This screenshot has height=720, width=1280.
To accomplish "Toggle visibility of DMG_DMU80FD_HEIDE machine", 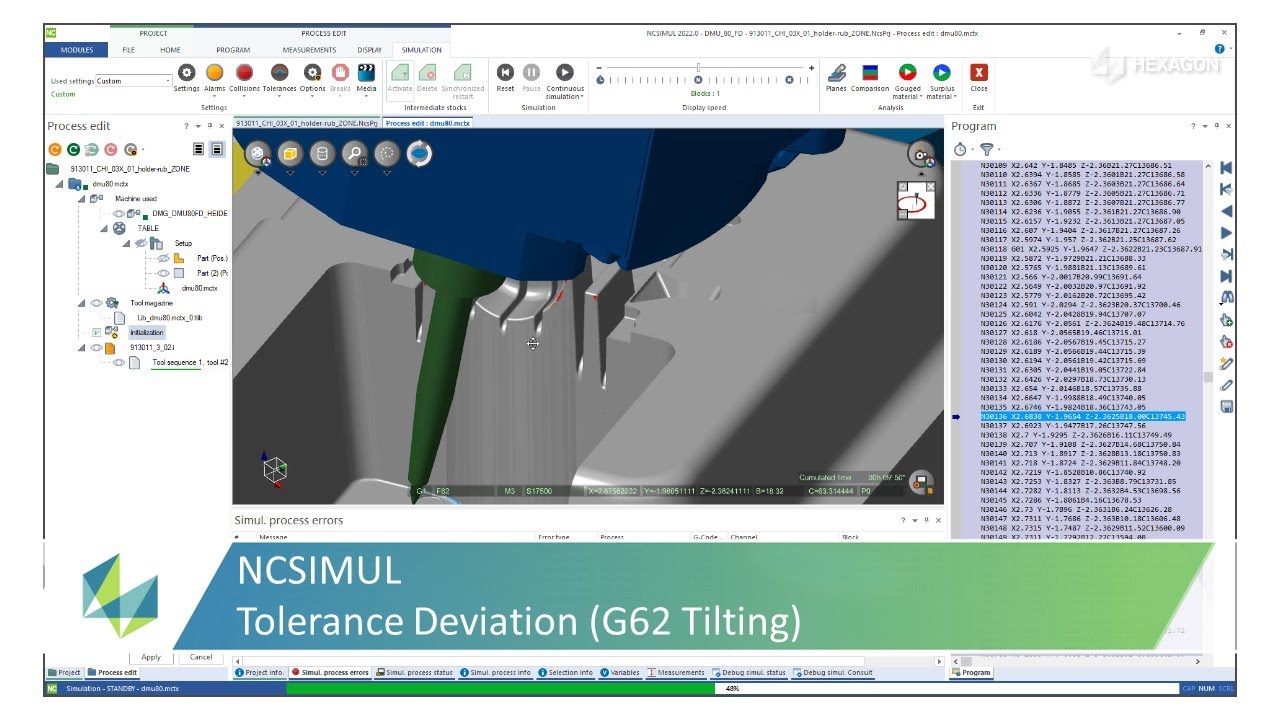I will click(x=119, y=213).
